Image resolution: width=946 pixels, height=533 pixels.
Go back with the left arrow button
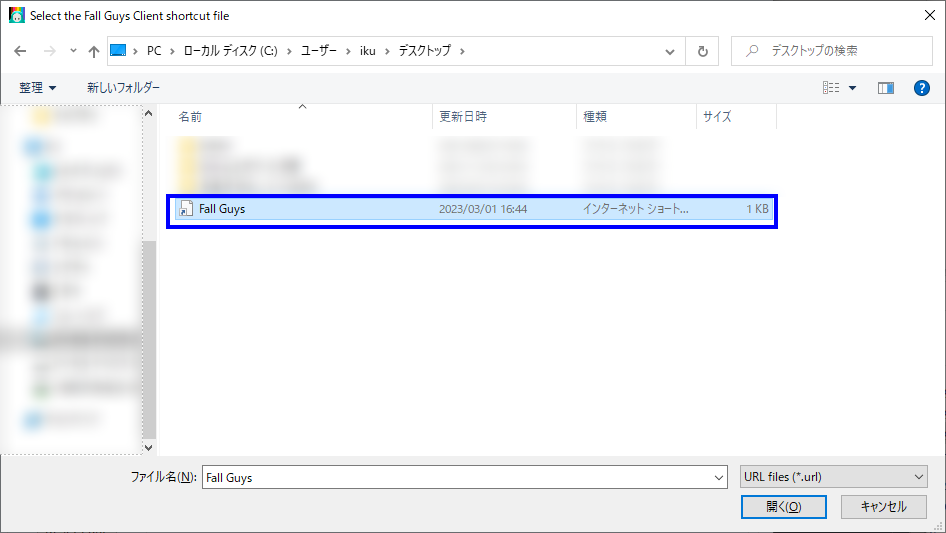click(x=20, y=51)
